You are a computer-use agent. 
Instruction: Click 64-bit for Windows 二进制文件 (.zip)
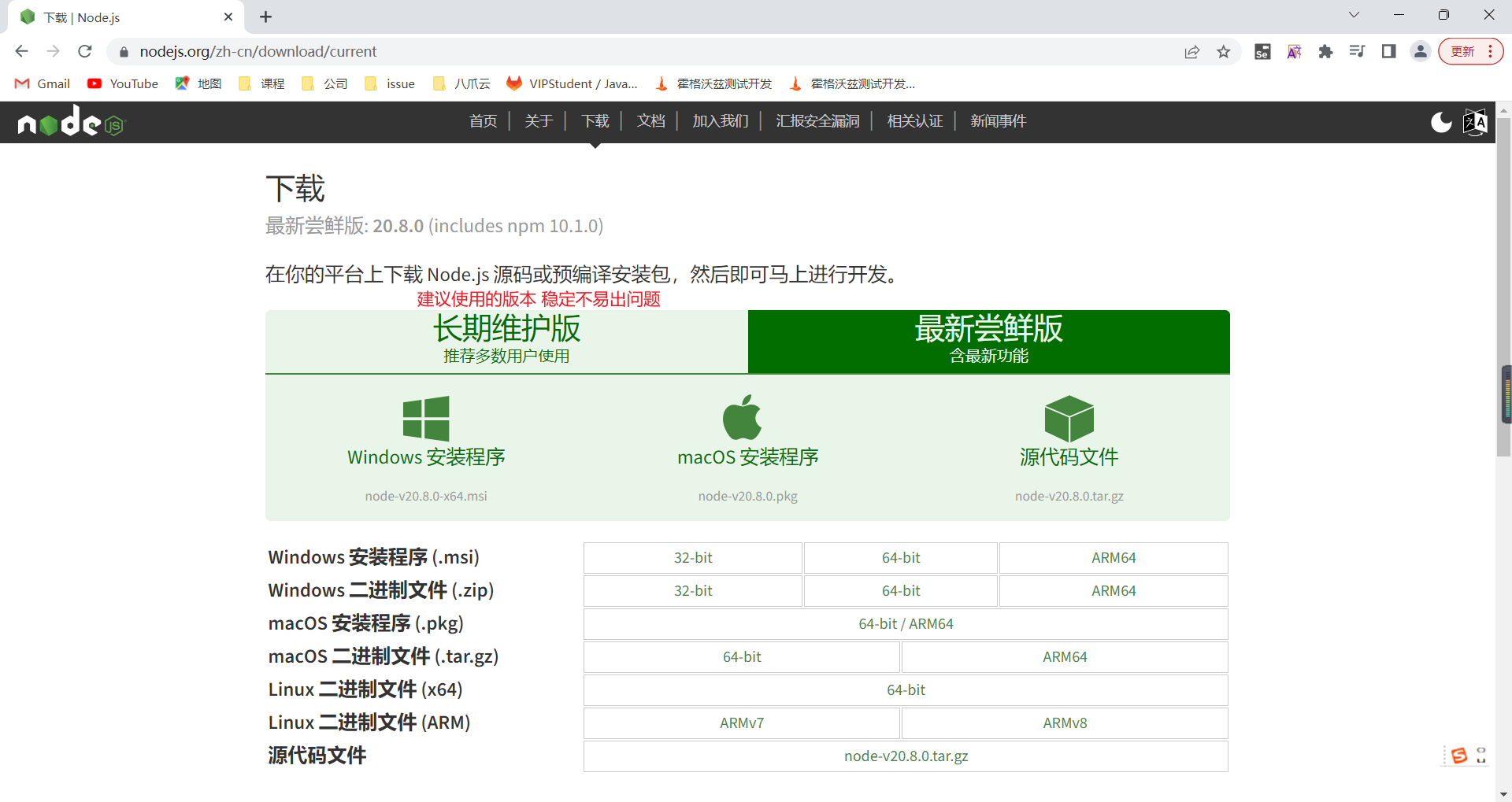(901, 591)
